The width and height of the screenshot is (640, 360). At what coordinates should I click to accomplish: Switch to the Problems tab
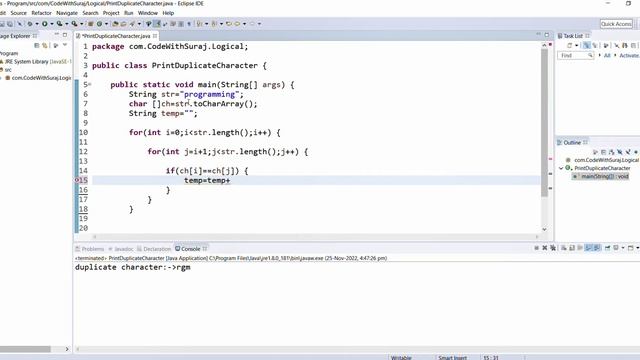point(90,249)
